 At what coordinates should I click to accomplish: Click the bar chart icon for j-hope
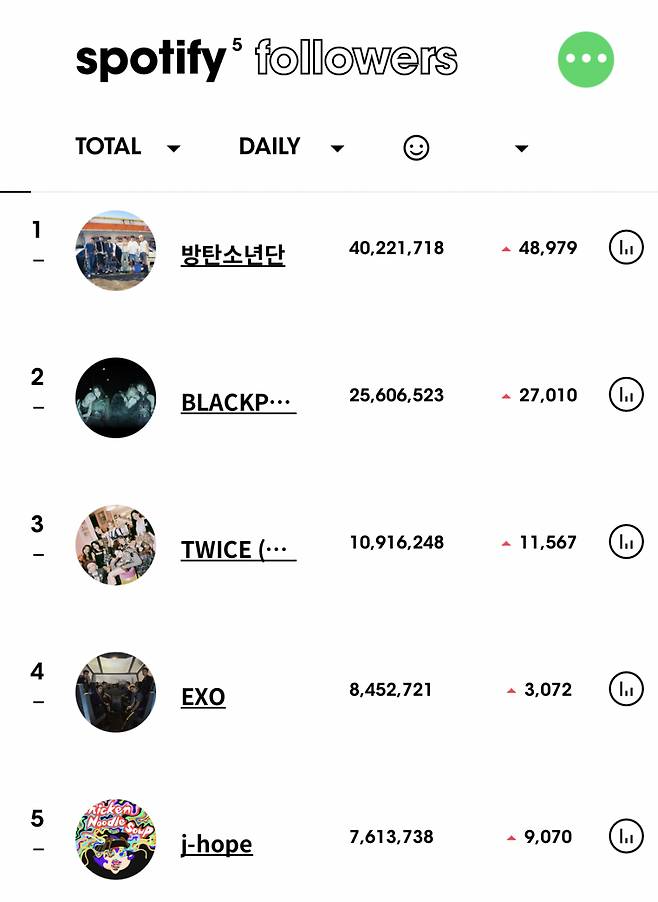coord(625,836)
